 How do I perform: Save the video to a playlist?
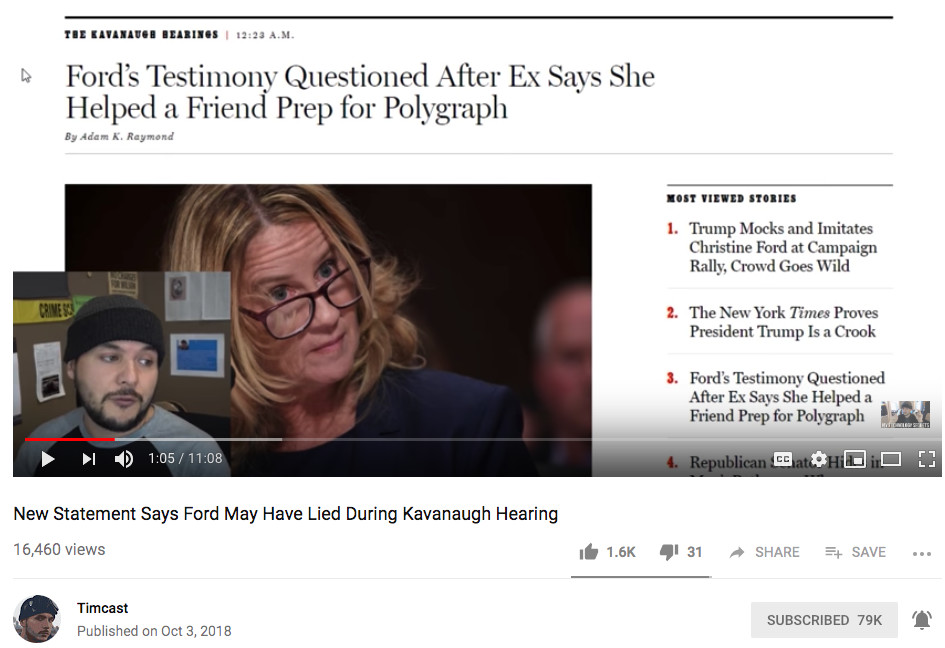click(x=855, y=552)
